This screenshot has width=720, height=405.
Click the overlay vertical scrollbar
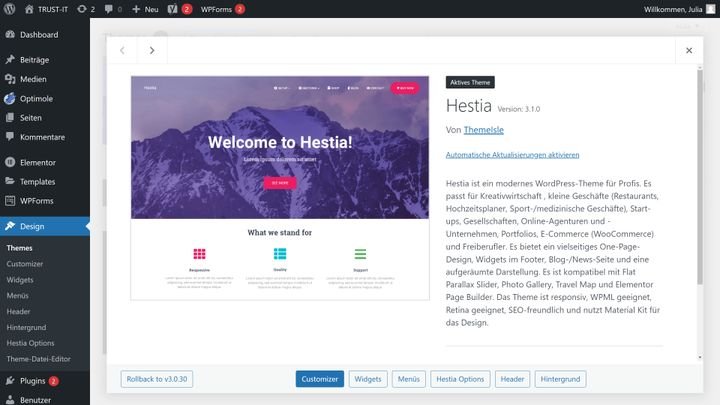coord(700,177)
